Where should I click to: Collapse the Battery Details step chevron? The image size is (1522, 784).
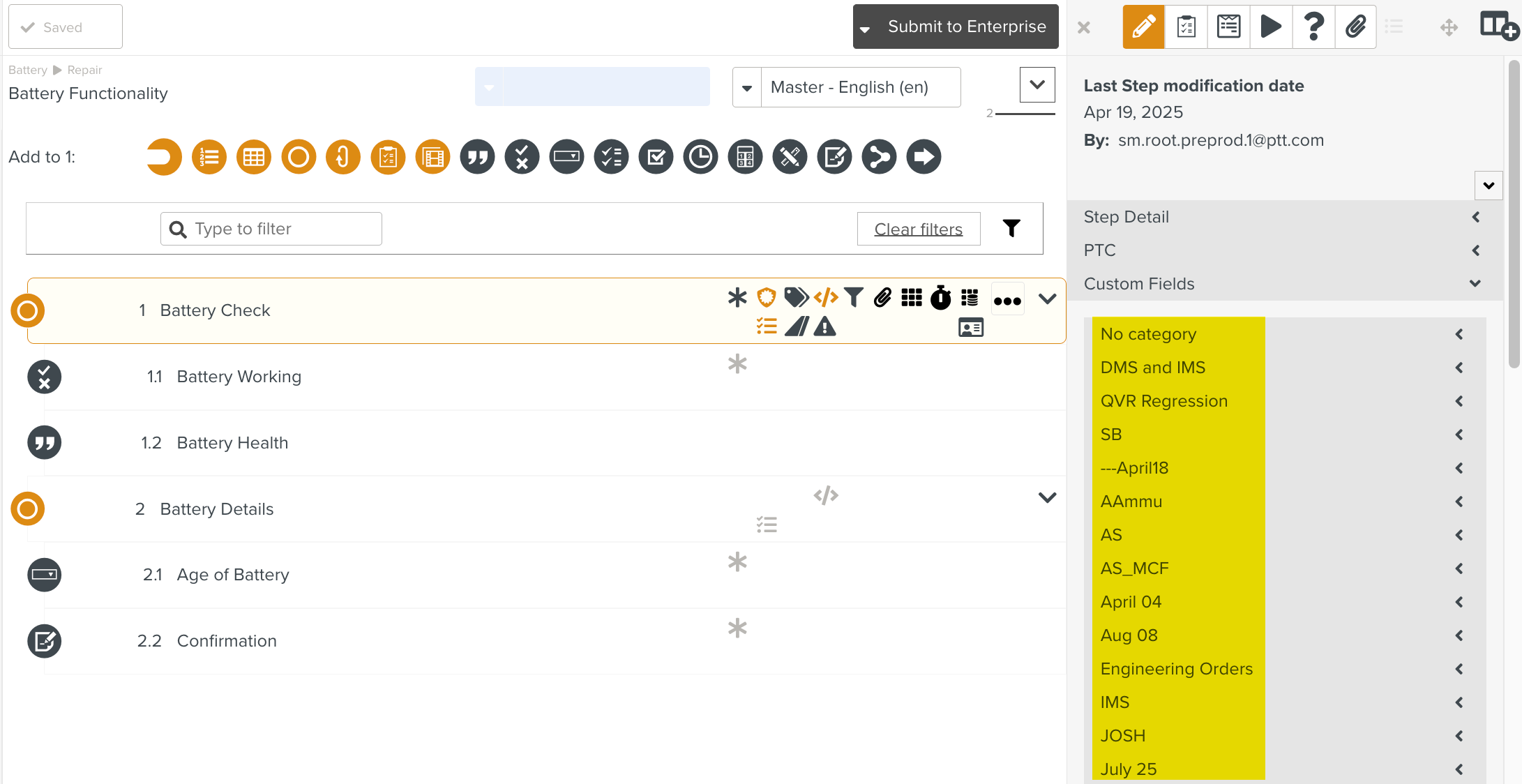click(1047, 497)
